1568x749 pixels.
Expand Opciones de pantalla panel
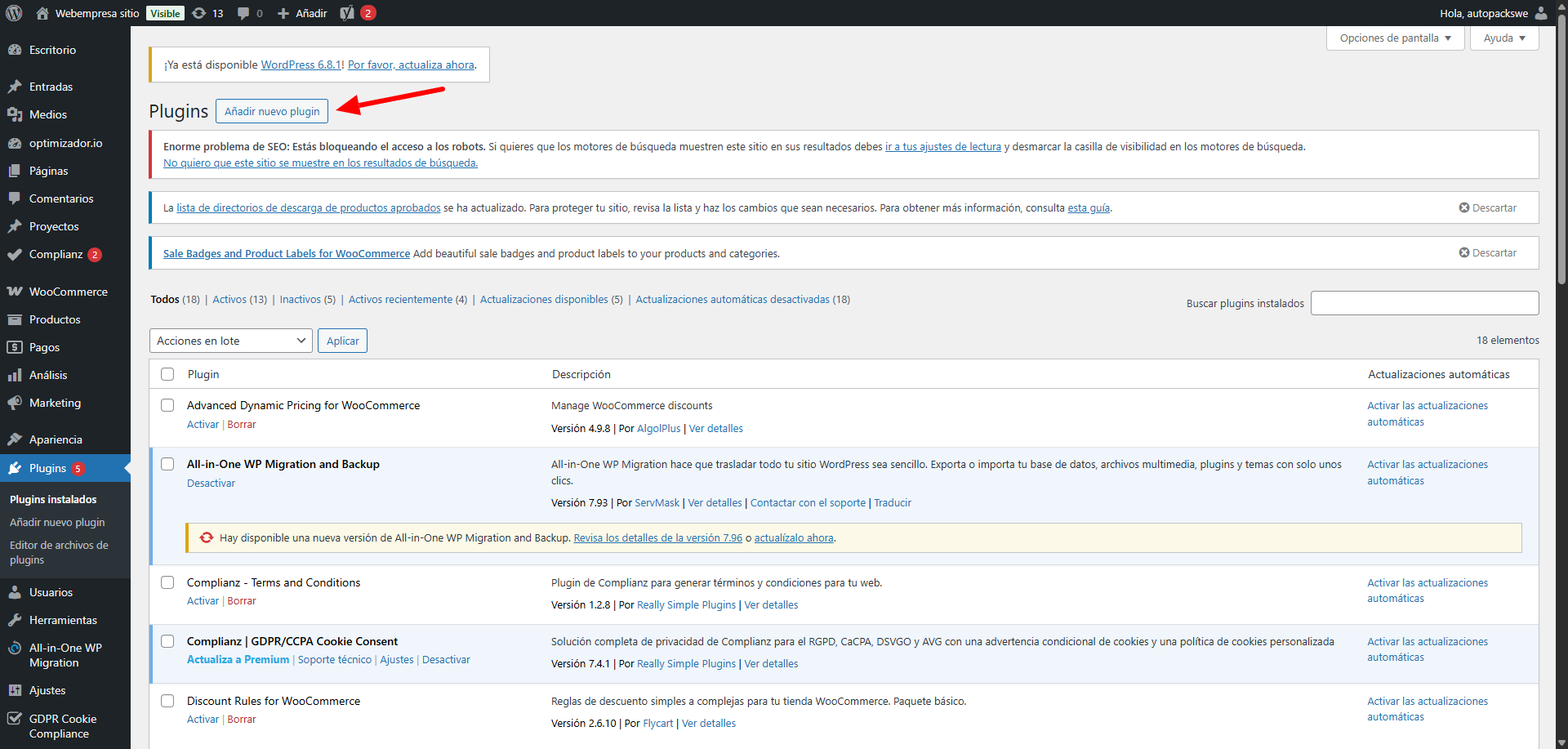[x=1396, y=38]
